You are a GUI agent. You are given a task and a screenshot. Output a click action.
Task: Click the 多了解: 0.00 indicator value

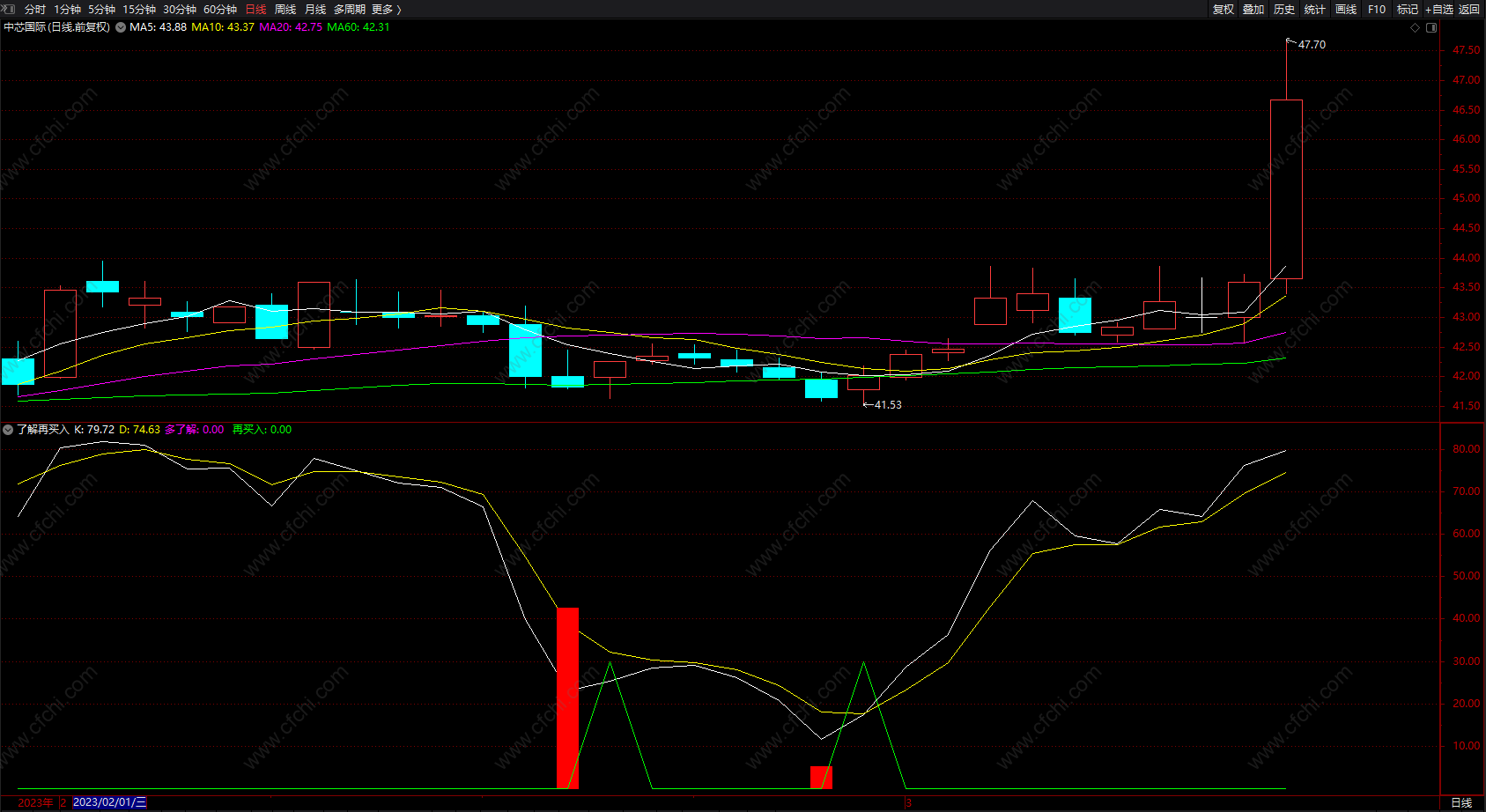tap(195, 430)
